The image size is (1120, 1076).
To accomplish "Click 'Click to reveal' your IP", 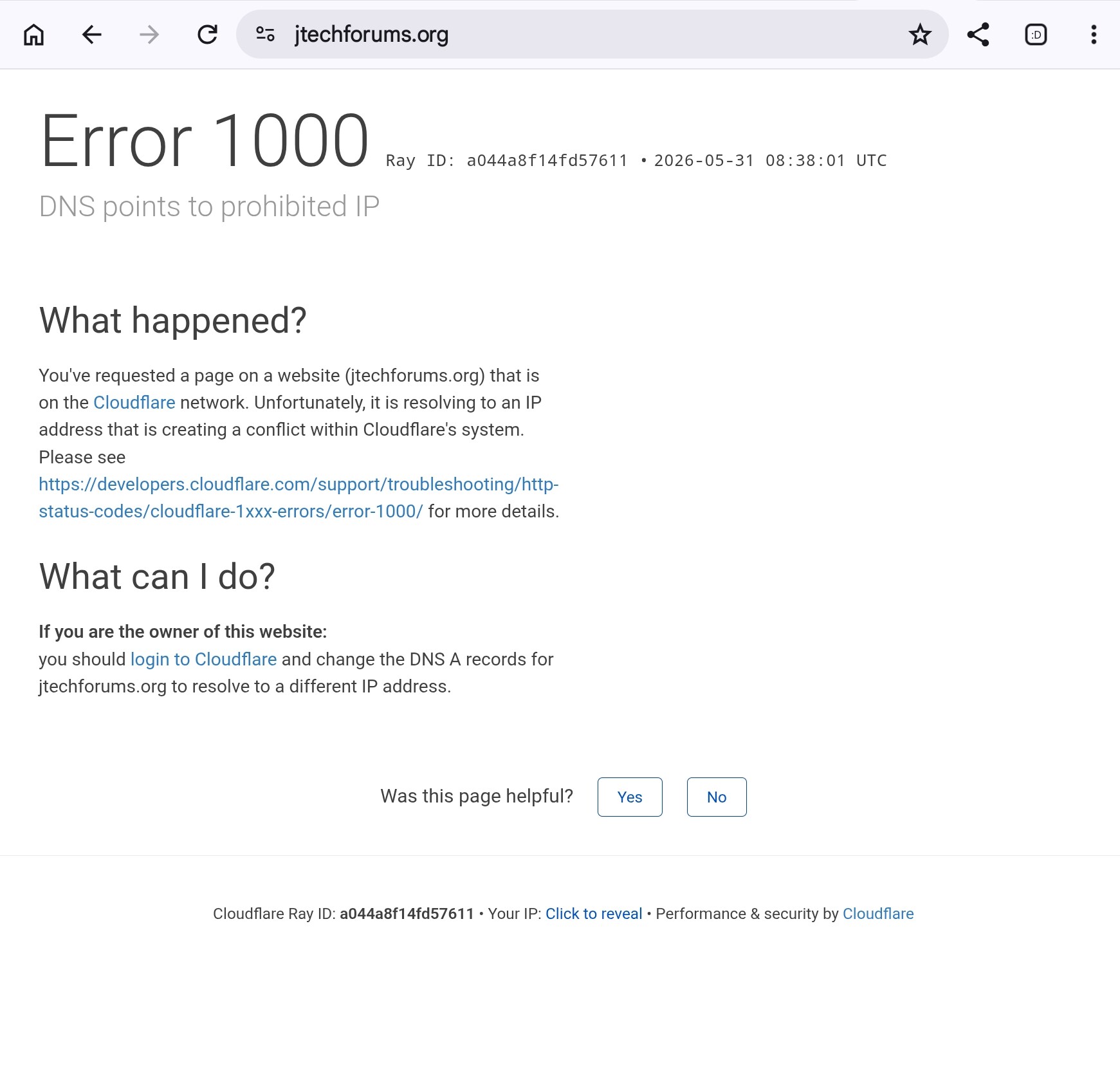I will coord(594,914).
